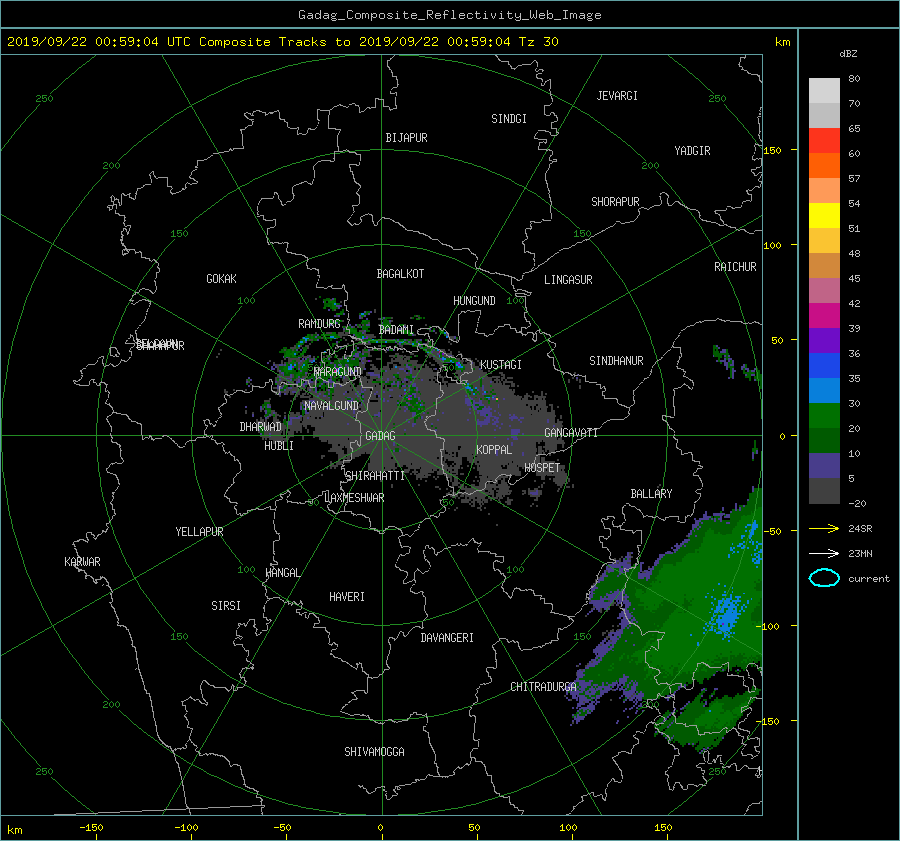
Task: Click the GADAG radar center label
Action: (x=381, y=436)
